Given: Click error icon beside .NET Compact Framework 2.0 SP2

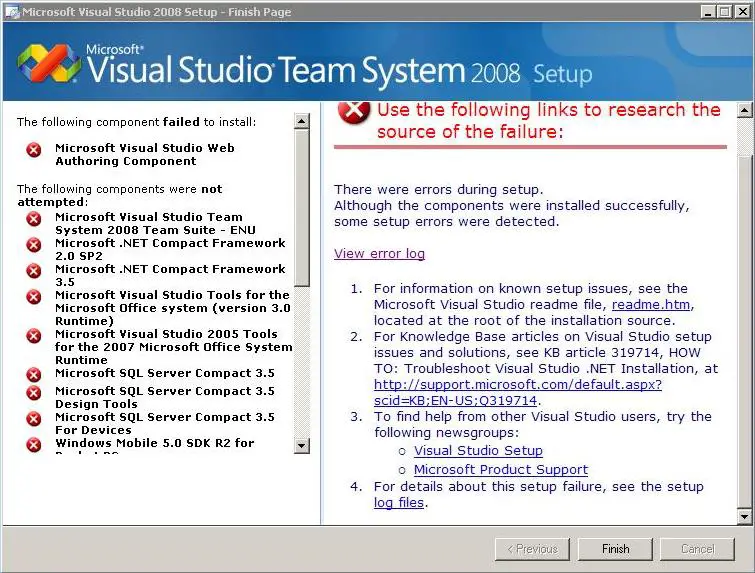Looking at the screenshot, I should (x=34, y=245).
